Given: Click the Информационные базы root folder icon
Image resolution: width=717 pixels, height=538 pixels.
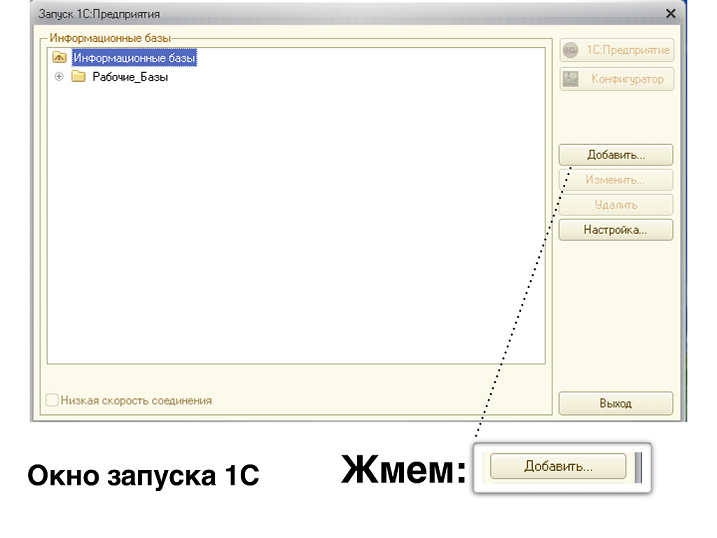Looking at the screenshot, I should pyautogui.click(x=59, y=57).
